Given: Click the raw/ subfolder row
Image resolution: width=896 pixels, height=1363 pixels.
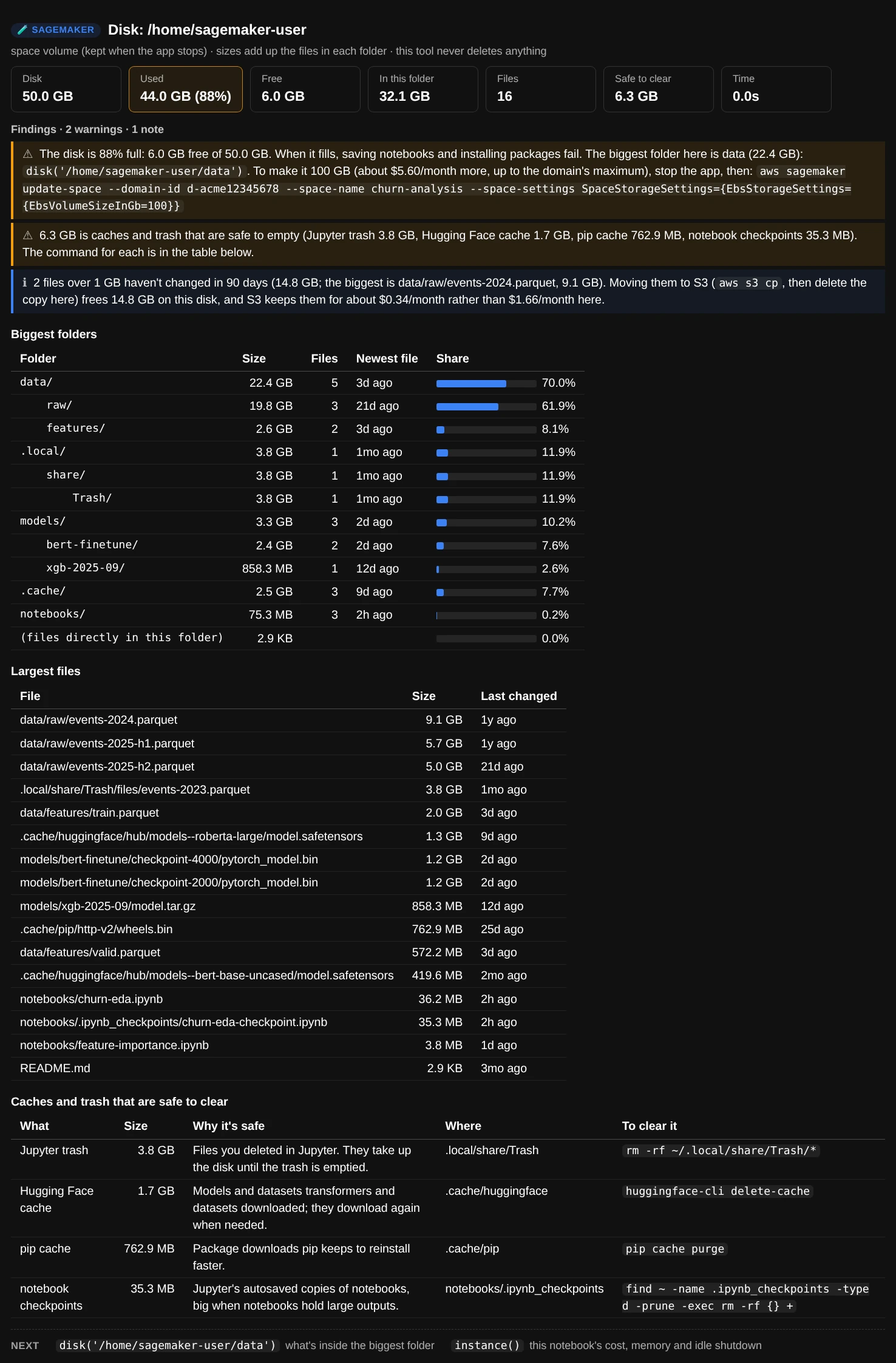Looking at the screenshot, I should 297,406.
